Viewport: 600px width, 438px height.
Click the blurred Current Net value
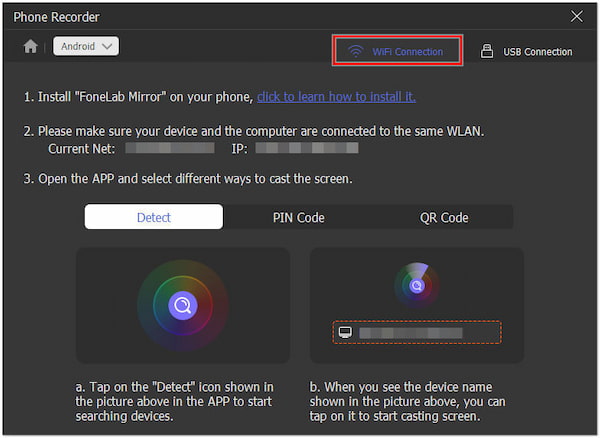tap(170, 148)
